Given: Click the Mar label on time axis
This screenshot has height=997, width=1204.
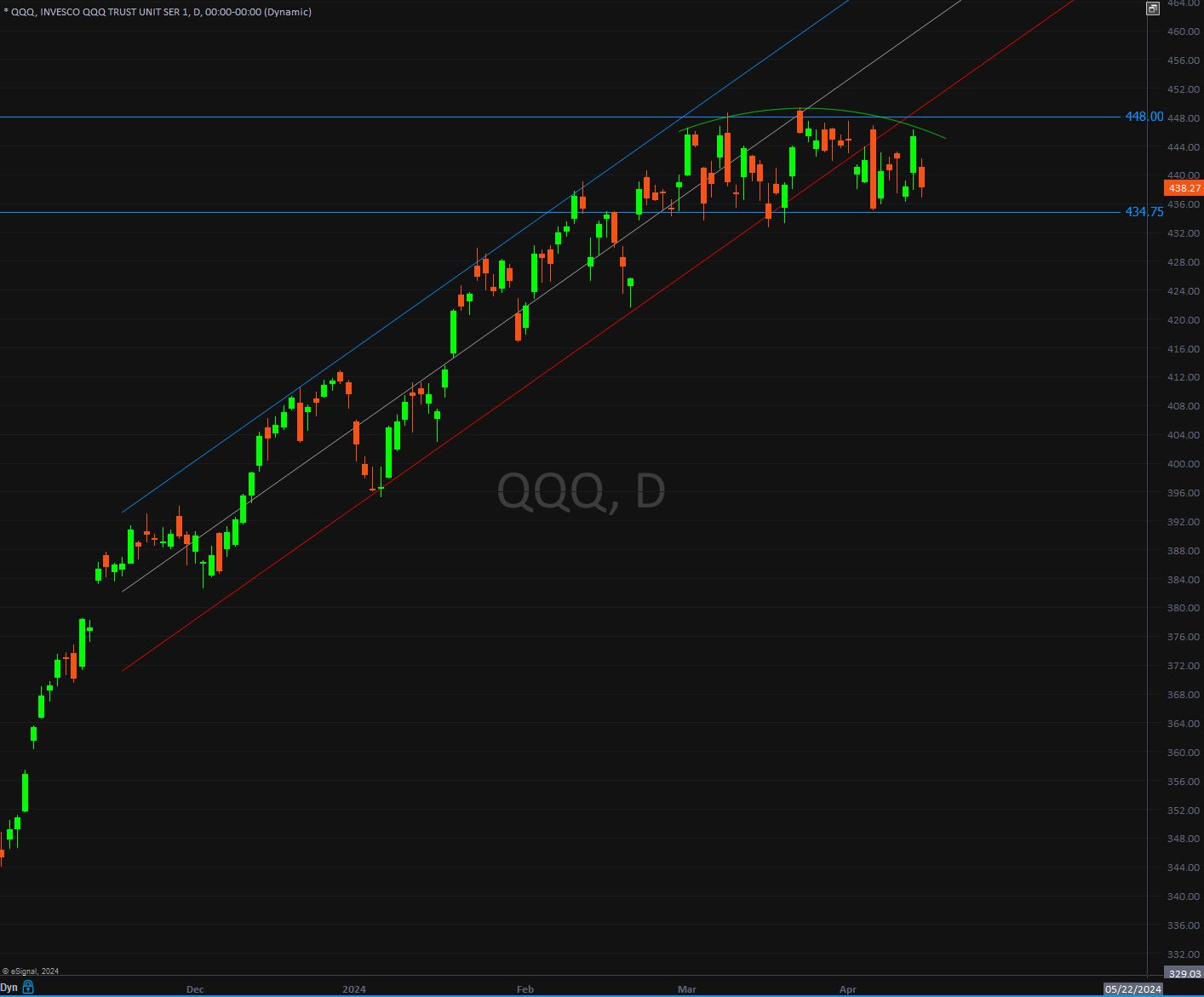Looking at the screenshot, I should coord(686,988).
